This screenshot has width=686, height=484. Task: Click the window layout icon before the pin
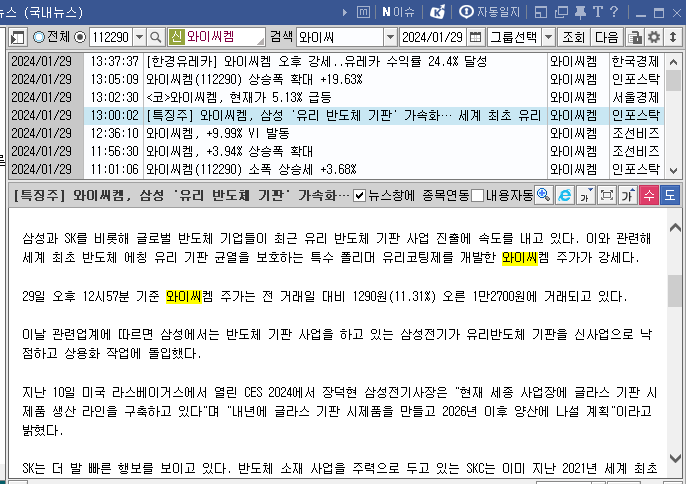point(541,12)
